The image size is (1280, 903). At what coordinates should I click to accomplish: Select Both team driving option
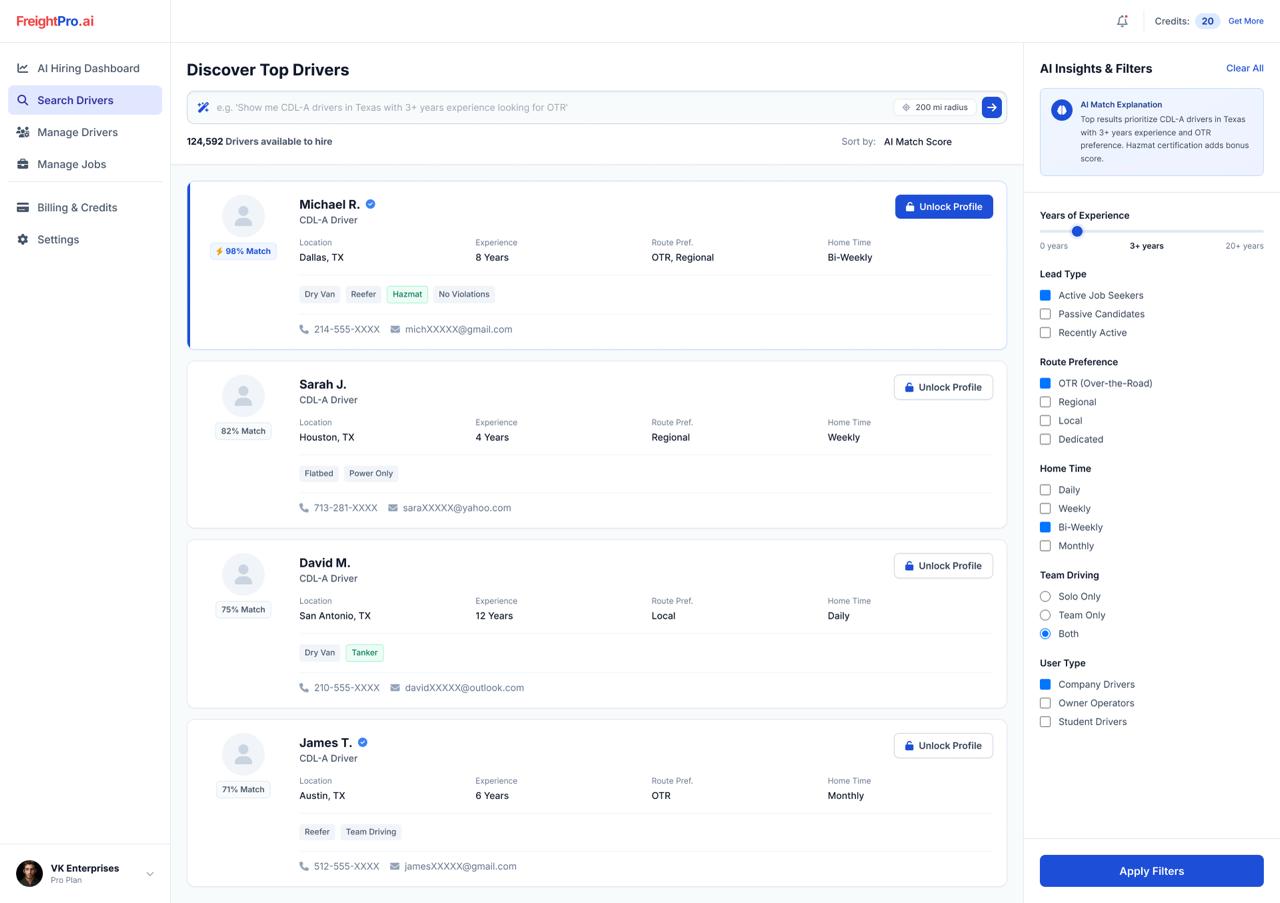(x=1045, y=634)
